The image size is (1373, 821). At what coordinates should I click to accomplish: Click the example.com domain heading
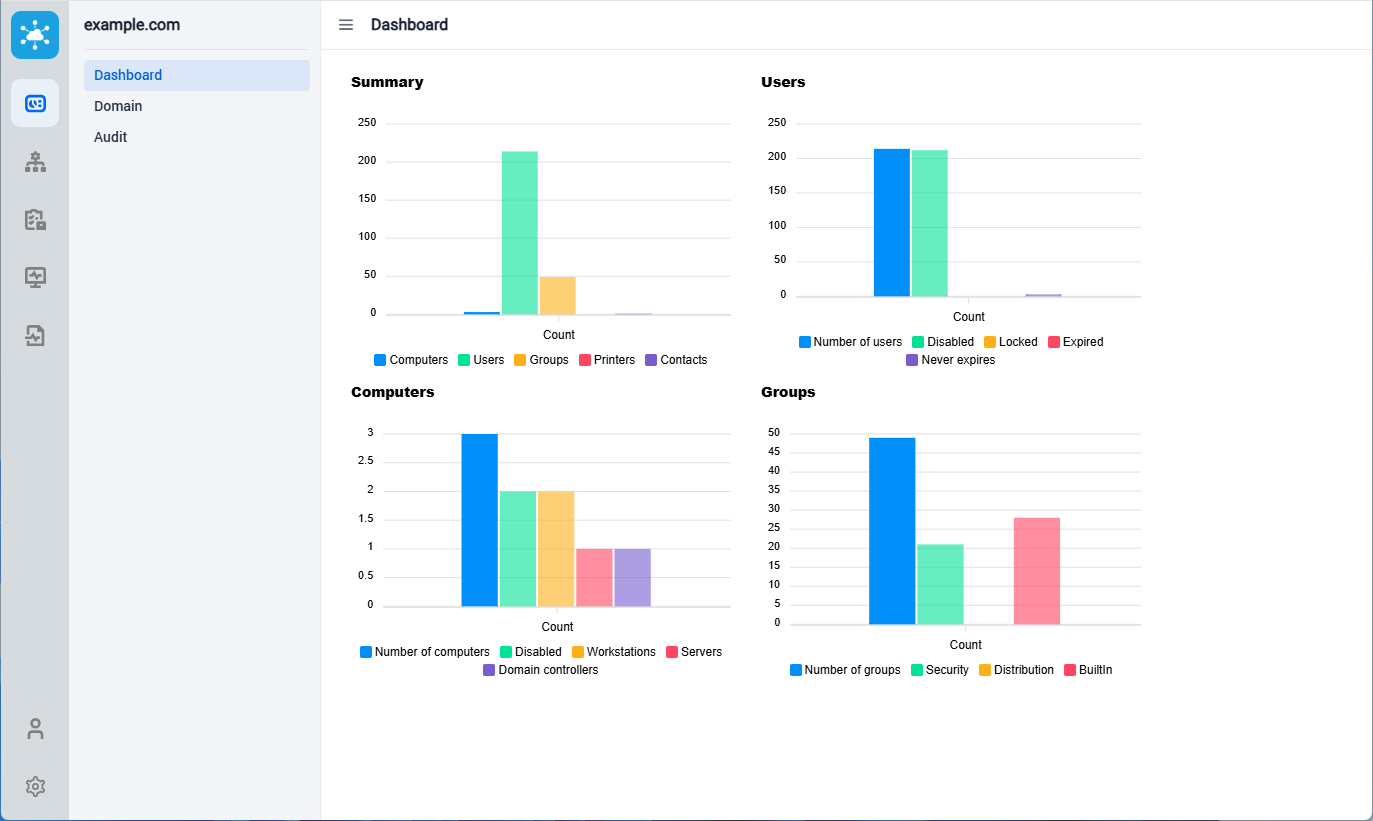pos(132,25)
